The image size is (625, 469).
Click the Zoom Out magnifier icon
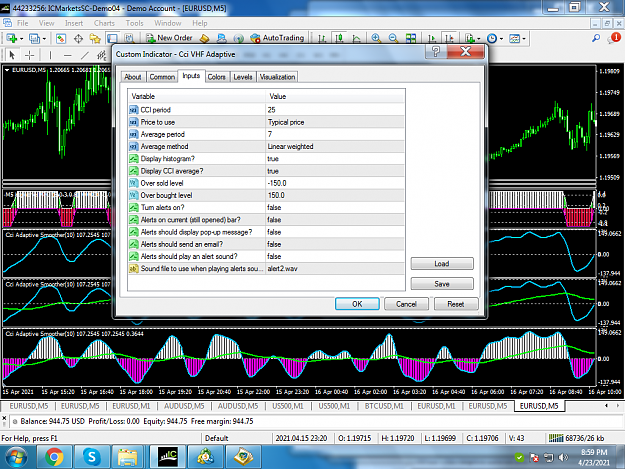(393, 38)
